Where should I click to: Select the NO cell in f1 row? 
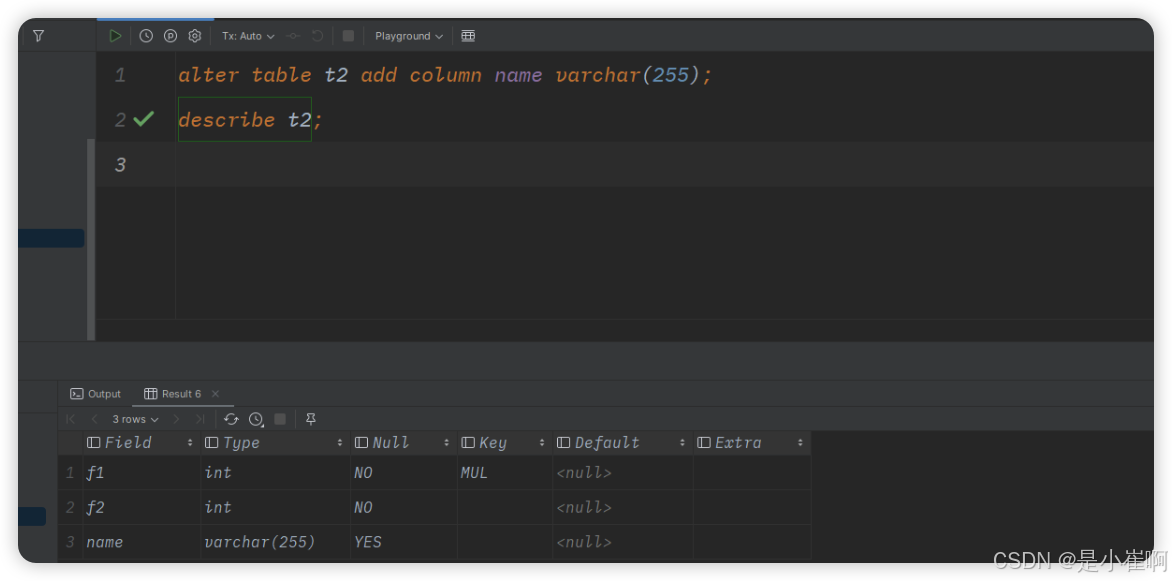[404, 473]
